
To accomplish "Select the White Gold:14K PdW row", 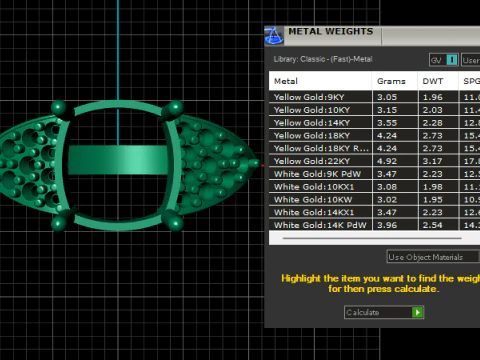I will 374,225.
